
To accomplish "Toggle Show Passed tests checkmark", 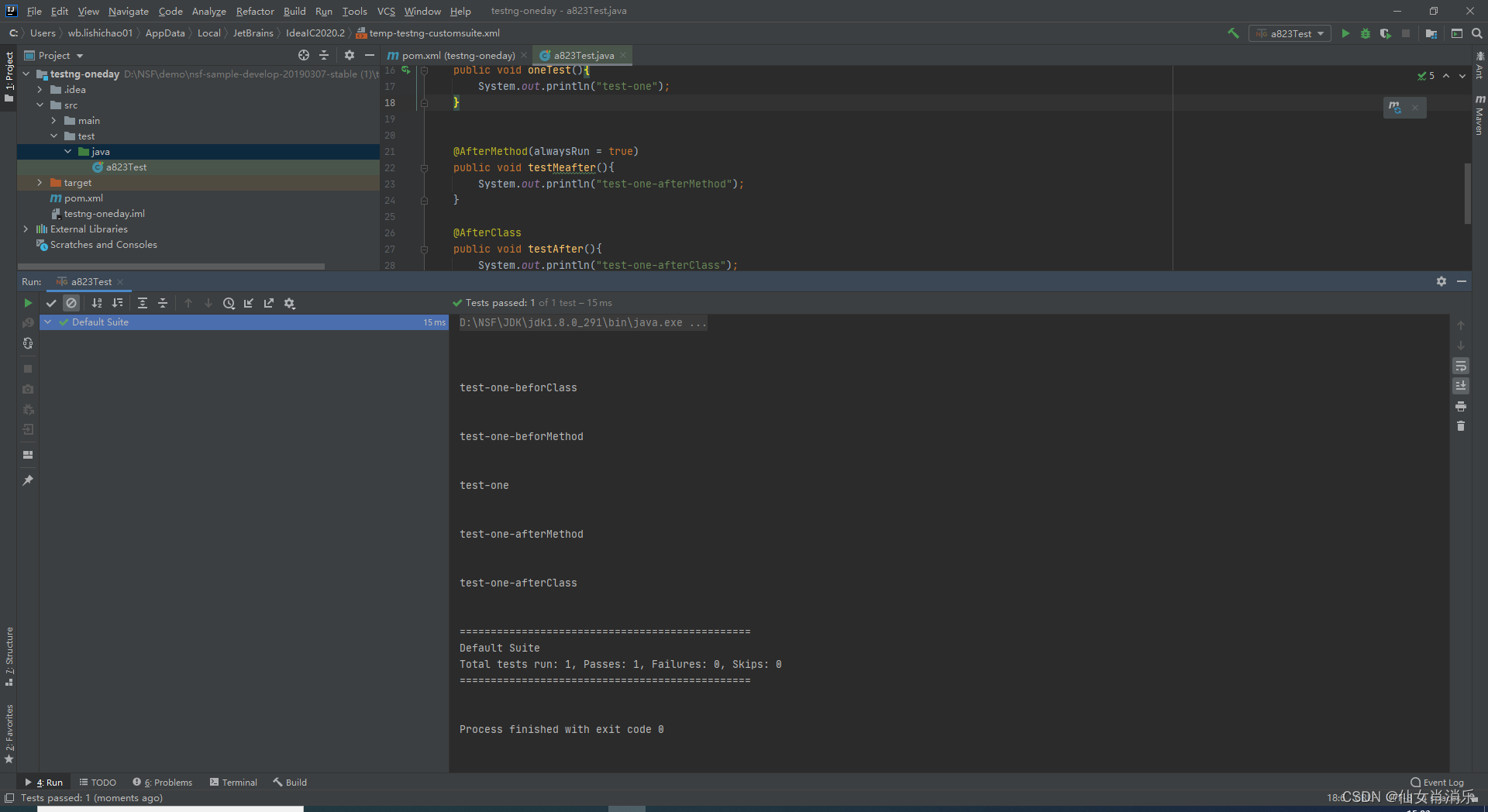I will [x=51, y=303].
